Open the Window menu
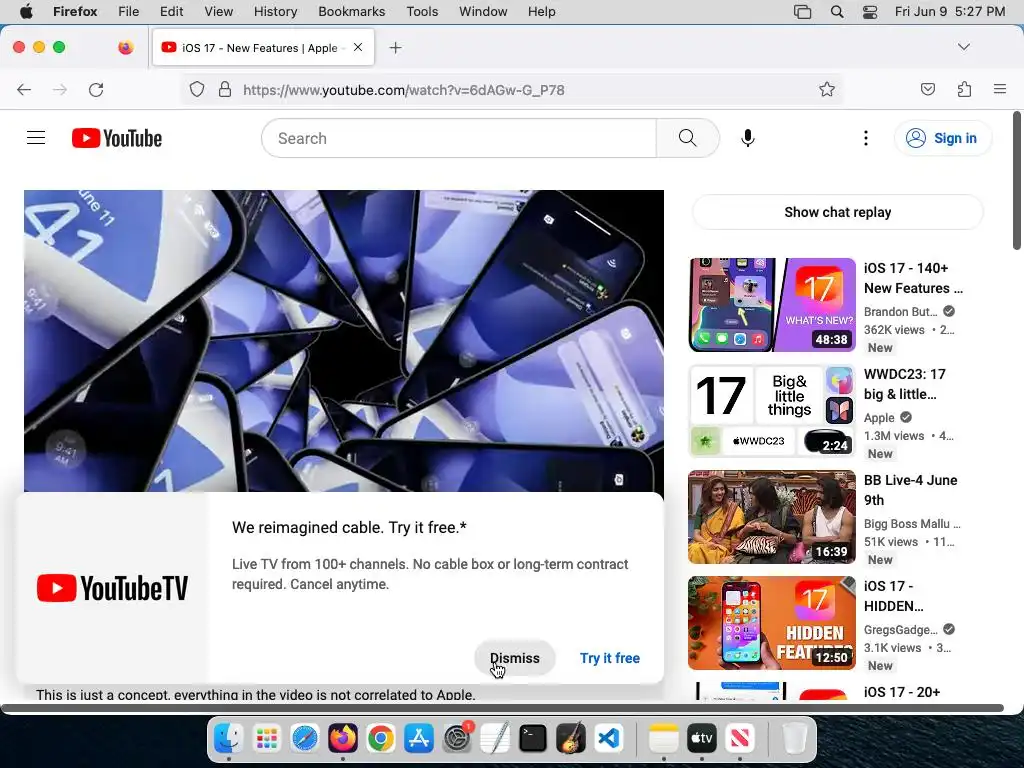The height and width of the screenshot is (768, 1024). (x=483, y=11)
